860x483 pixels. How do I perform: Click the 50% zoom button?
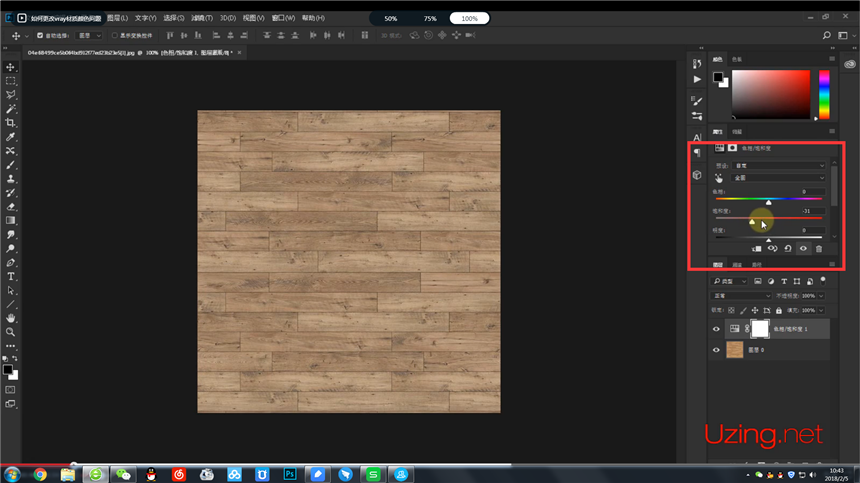[x=391, y=18]
